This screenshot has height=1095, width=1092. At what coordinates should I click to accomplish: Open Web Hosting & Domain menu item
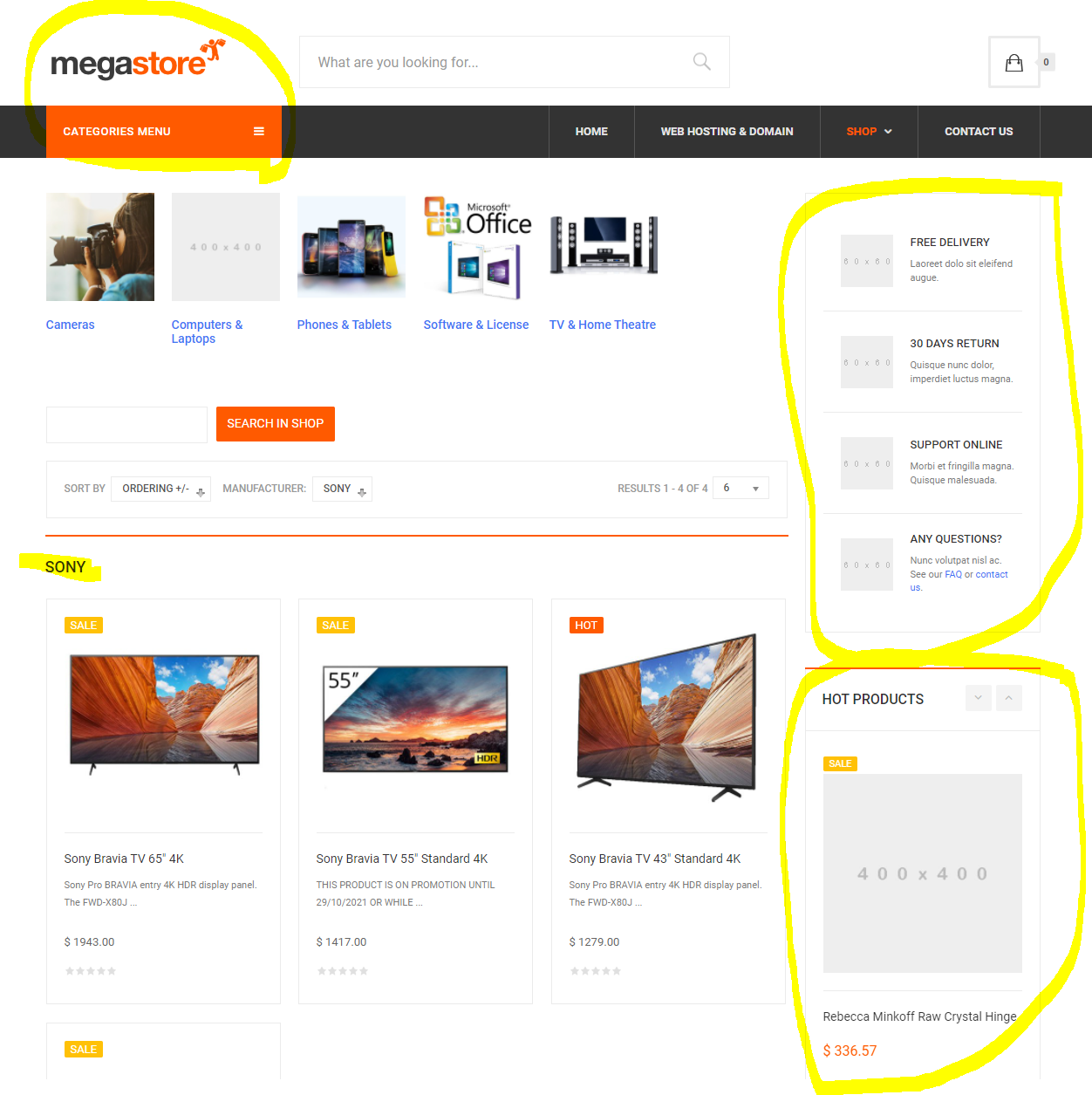(727, 132)
